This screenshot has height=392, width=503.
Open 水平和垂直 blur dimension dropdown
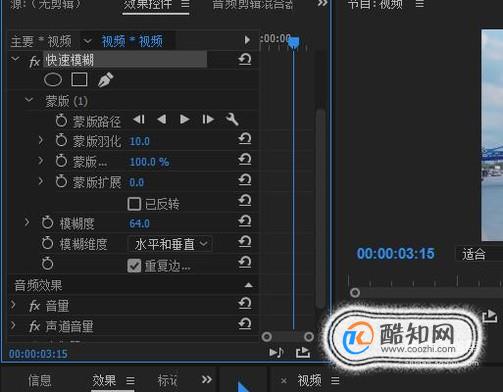[170, 244]
